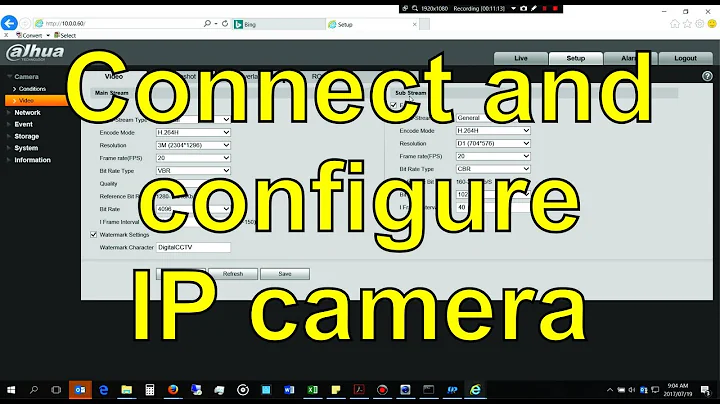Open Excel from the taskbar
The width and height of the screenshot is (720, 404).
click(x=312, y=390)
